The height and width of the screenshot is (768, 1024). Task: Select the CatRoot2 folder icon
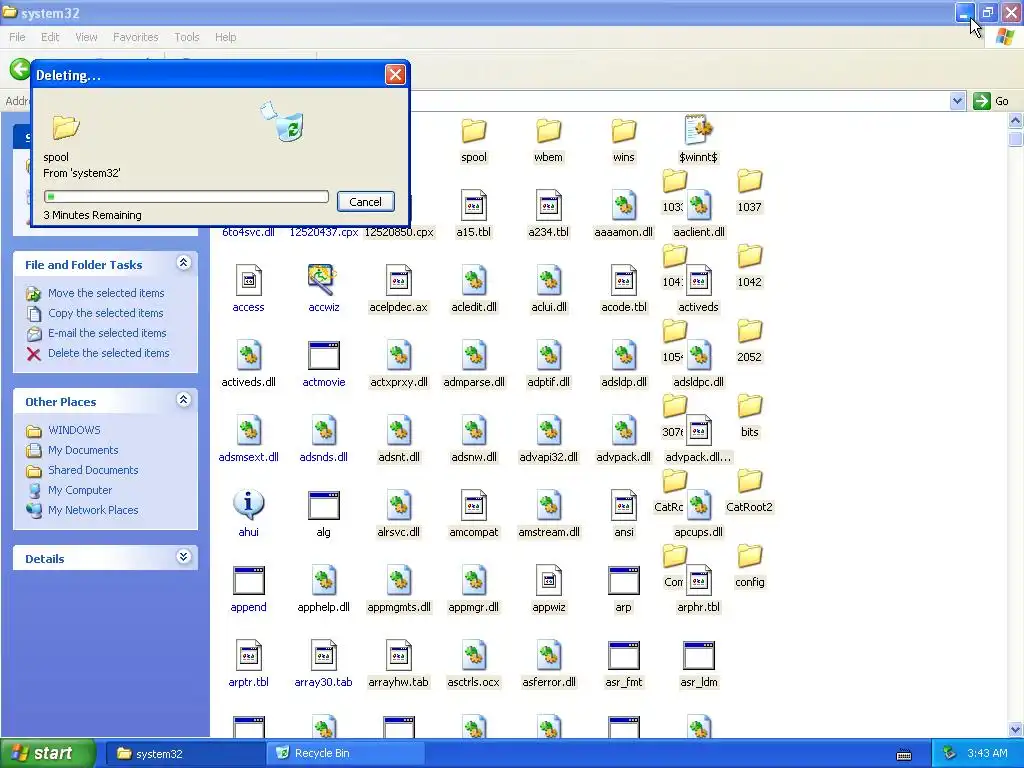click(x=750, y=481)
